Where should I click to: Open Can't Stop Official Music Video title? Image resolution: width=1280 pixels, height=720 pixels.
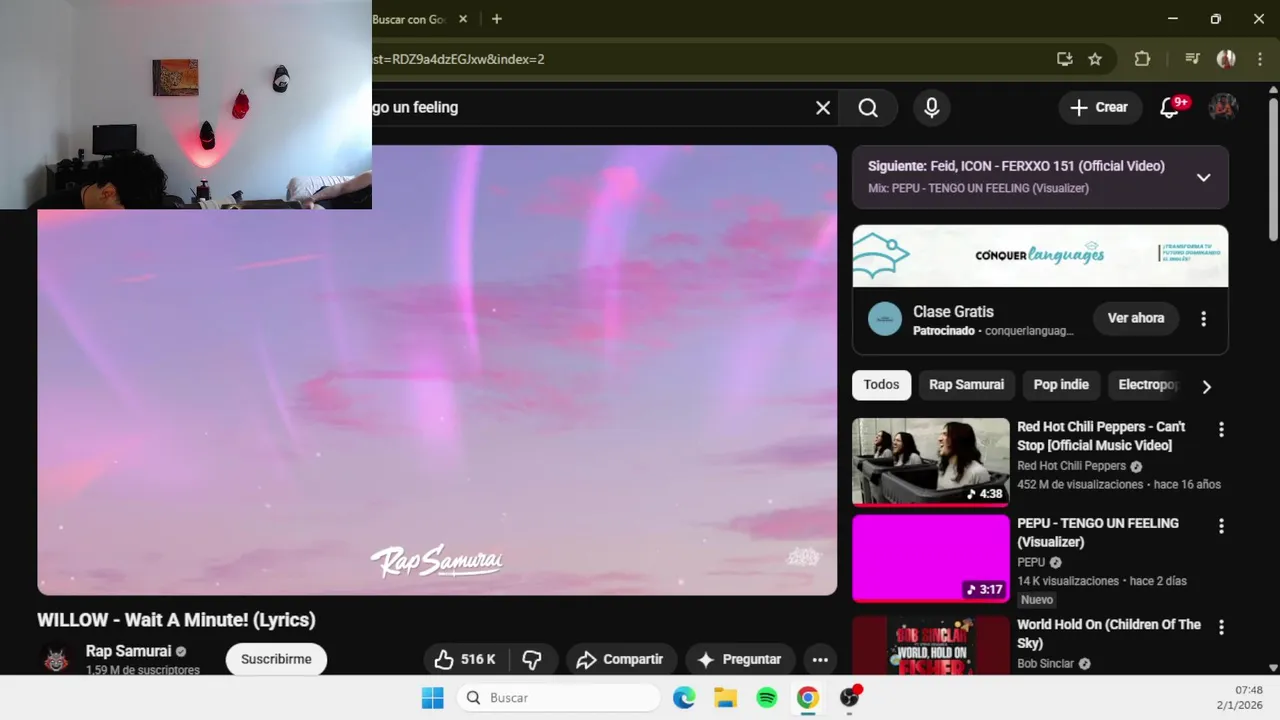(1101, 436)
